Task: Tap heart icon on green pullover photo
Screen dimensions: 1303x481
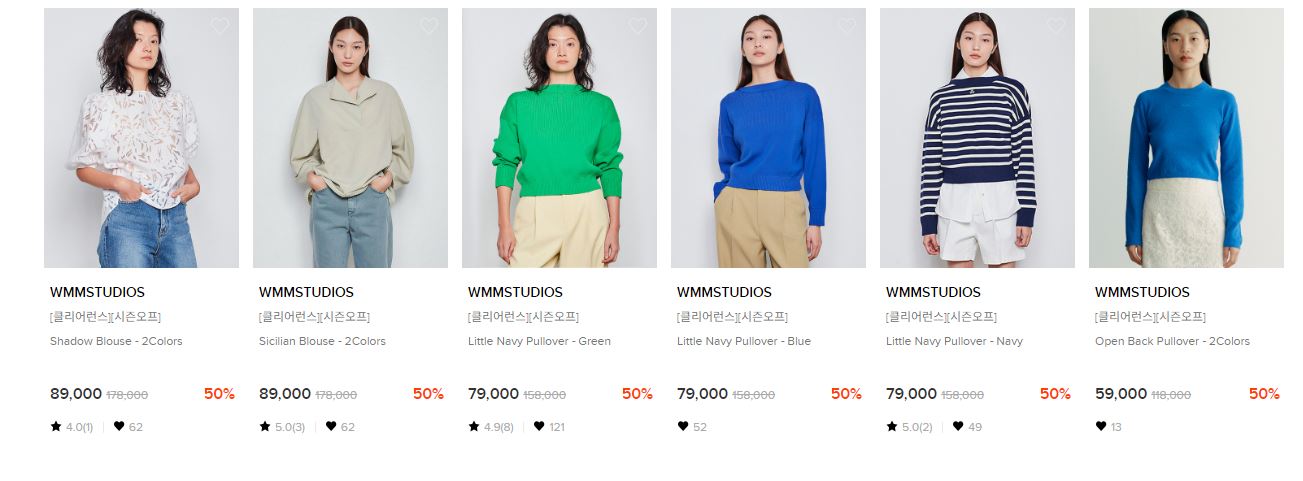Action: tap(638, 26)
